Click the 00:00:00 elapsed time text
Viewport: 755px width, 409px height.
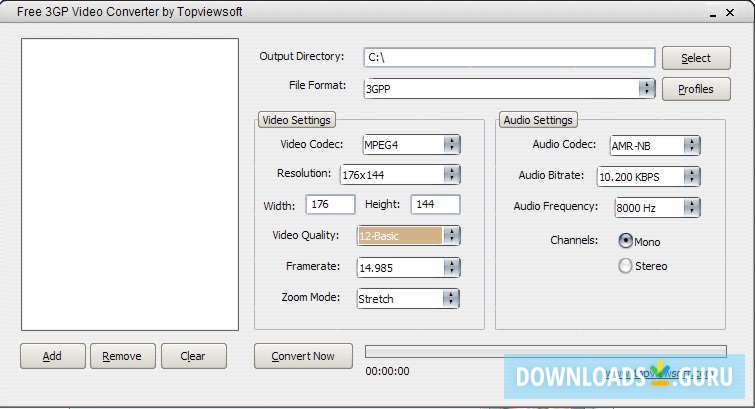[388, 371]
